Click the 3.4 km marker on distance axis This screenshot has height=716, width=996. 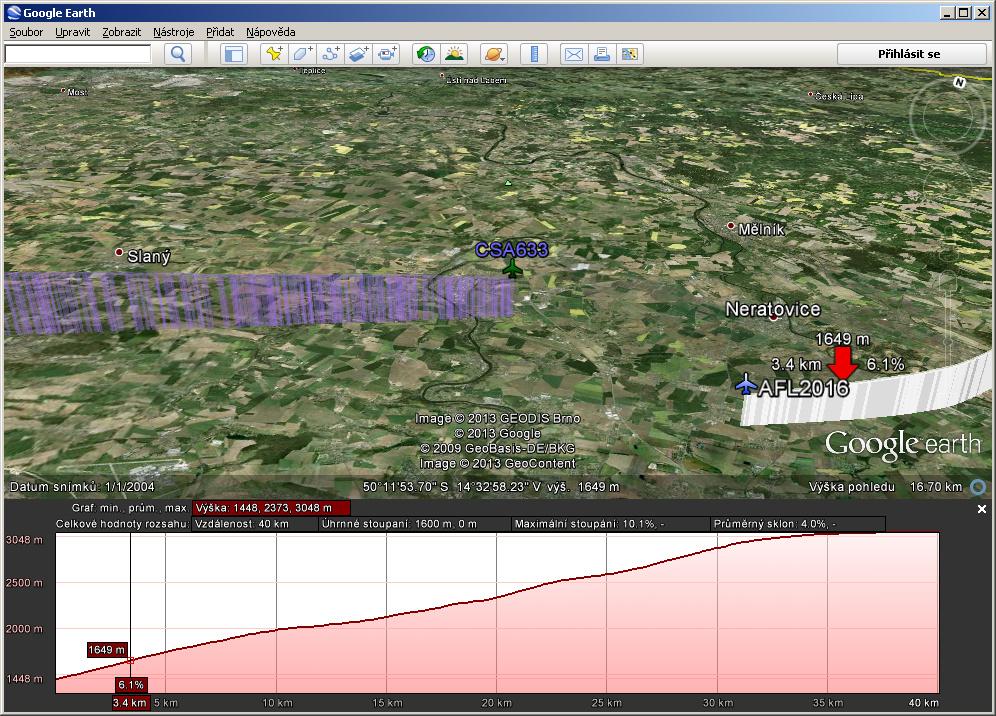pyautogui.click(x=131, y=703)
